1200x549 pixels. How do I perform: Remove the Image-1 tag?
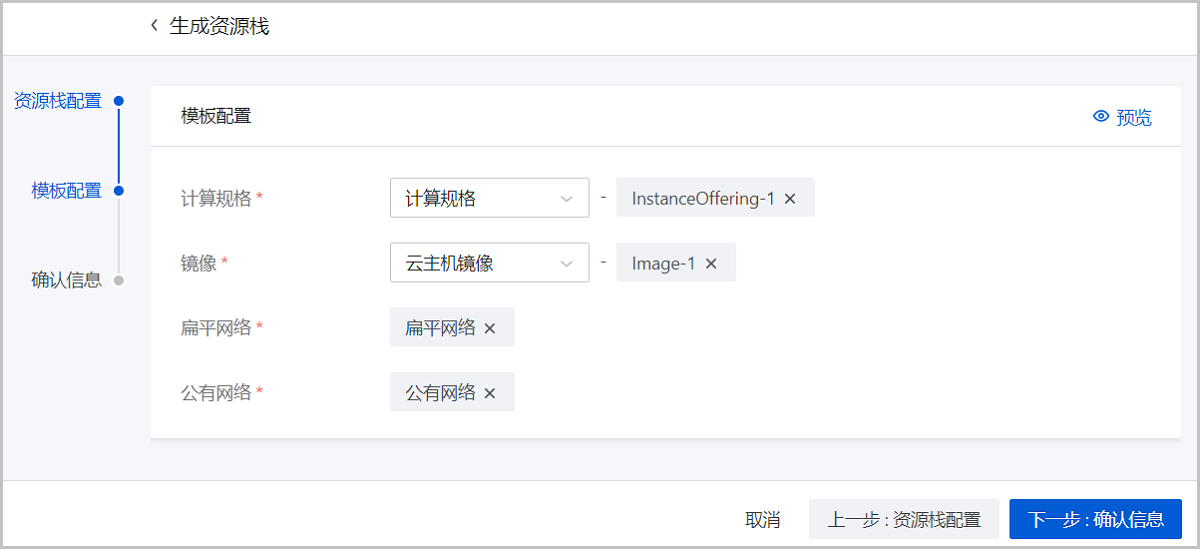point(711,263)
